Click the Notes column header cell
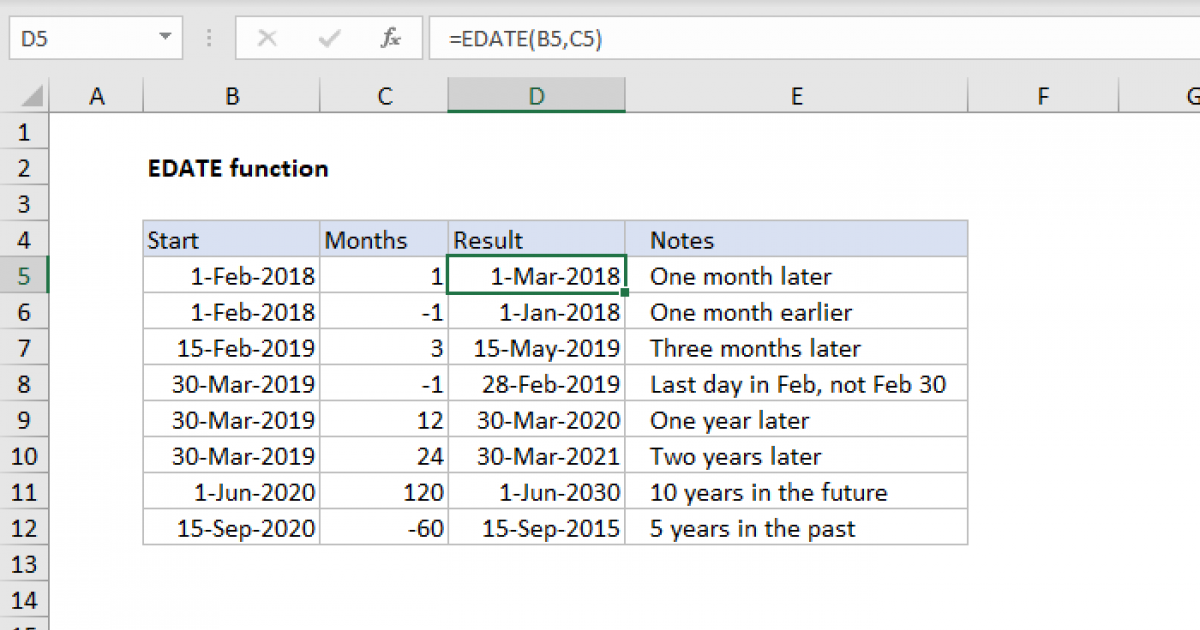 (x=796, y=240)
